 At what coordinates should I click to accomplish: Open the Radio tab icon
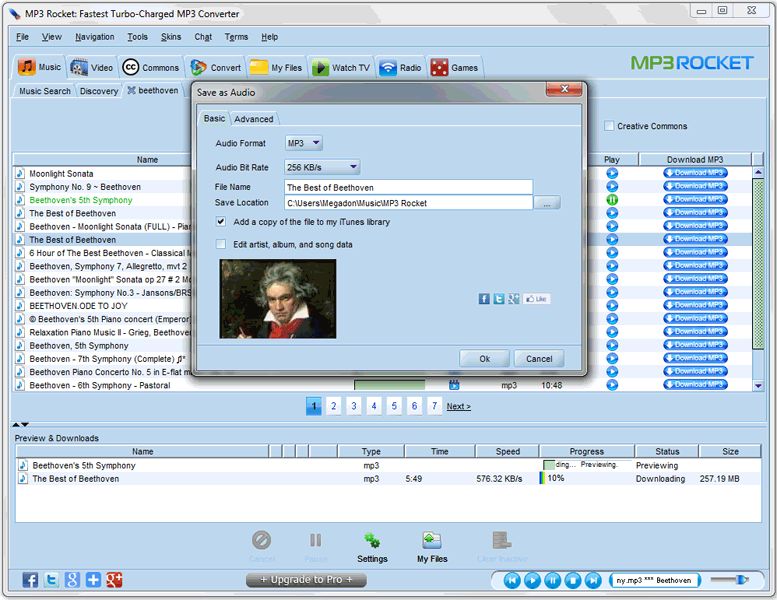click(388, 67)
